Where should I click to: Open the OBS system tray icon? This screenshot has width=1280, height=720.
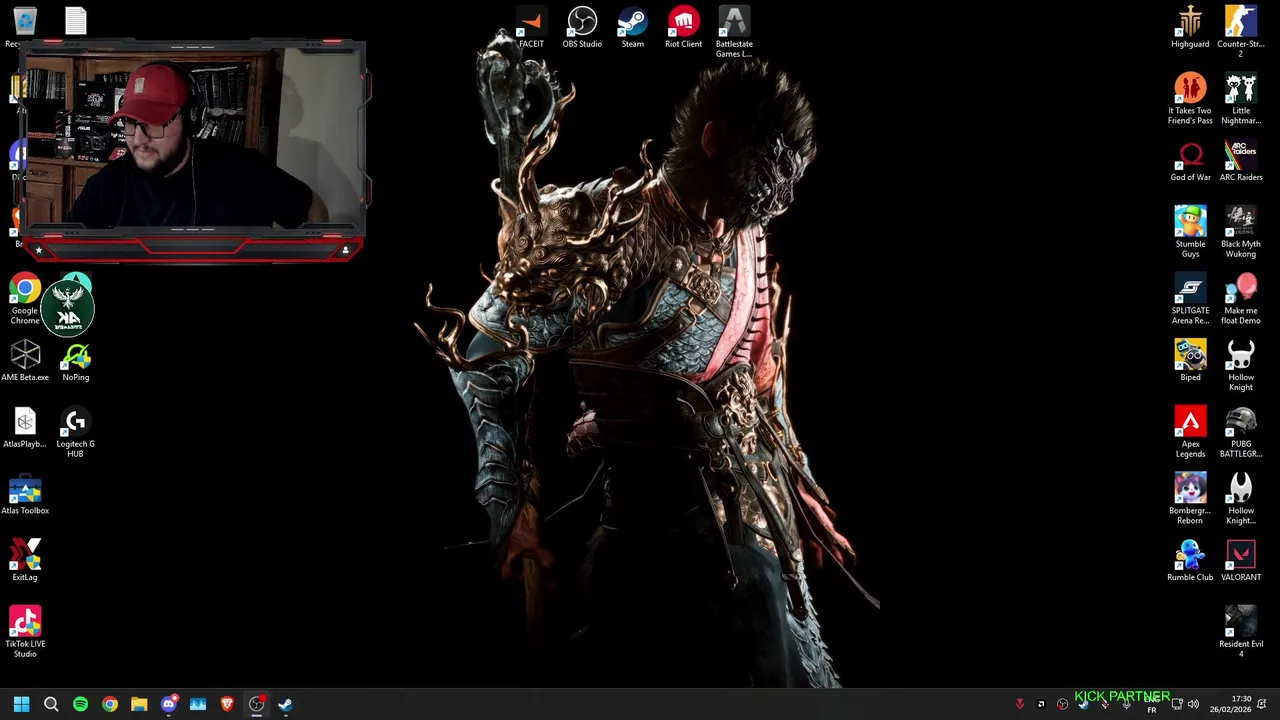click(1062, 704)
